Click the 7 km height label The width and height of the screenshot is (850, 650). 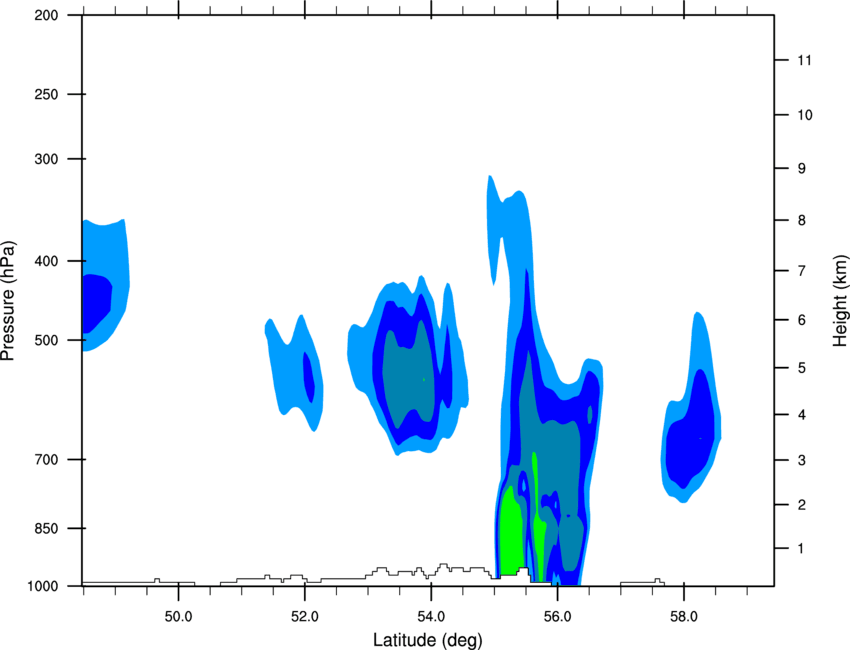802,270
